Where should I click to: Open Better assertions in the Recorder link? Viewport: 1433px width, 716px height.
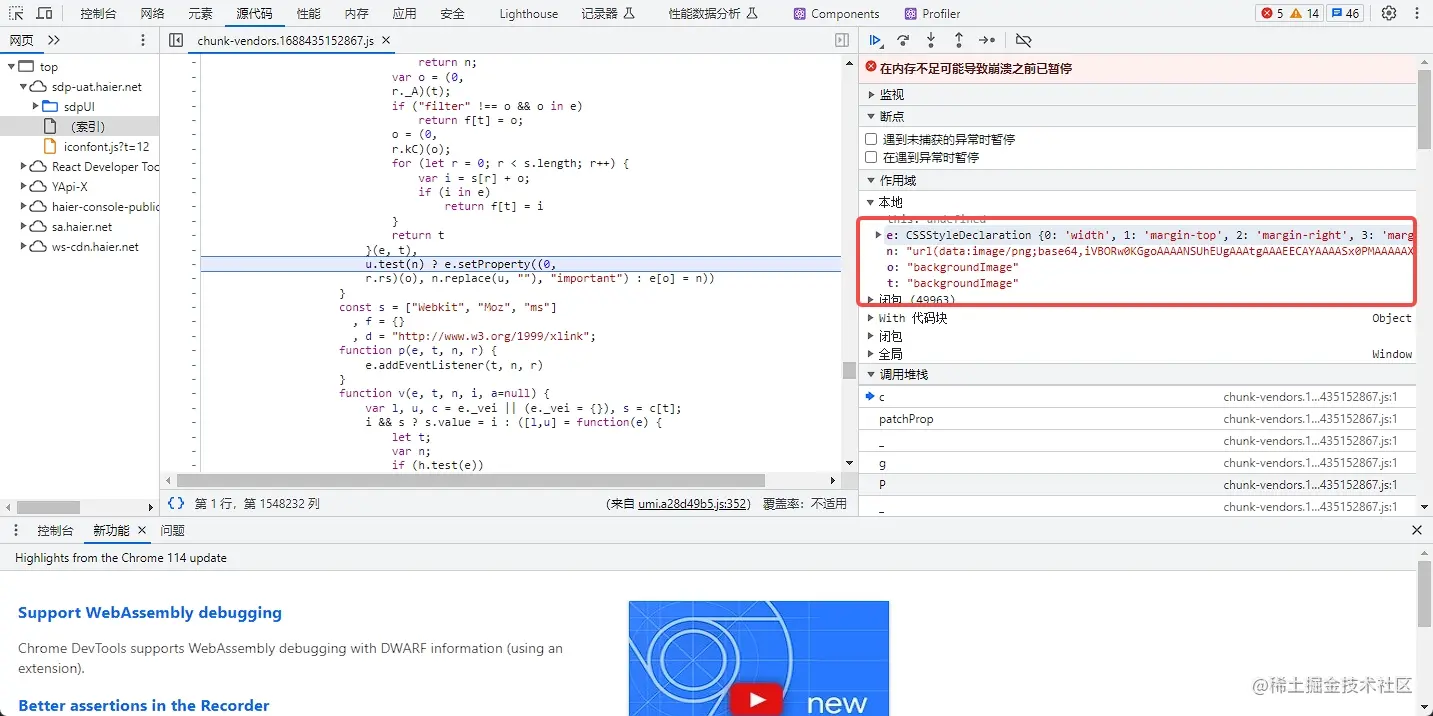(144, 705)
